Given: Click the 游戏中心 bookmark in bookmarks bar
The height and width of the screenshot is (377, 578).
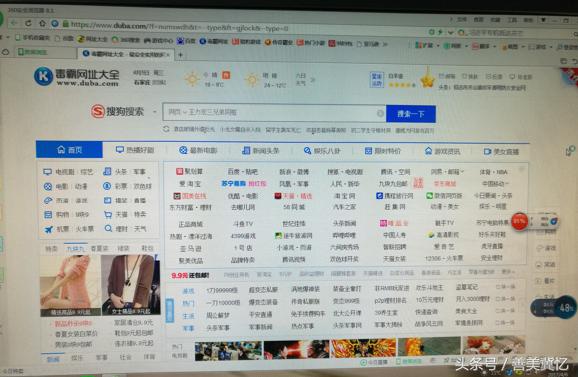Looking at the screenshot, I should pyautogui.click(x=158, y=40).
